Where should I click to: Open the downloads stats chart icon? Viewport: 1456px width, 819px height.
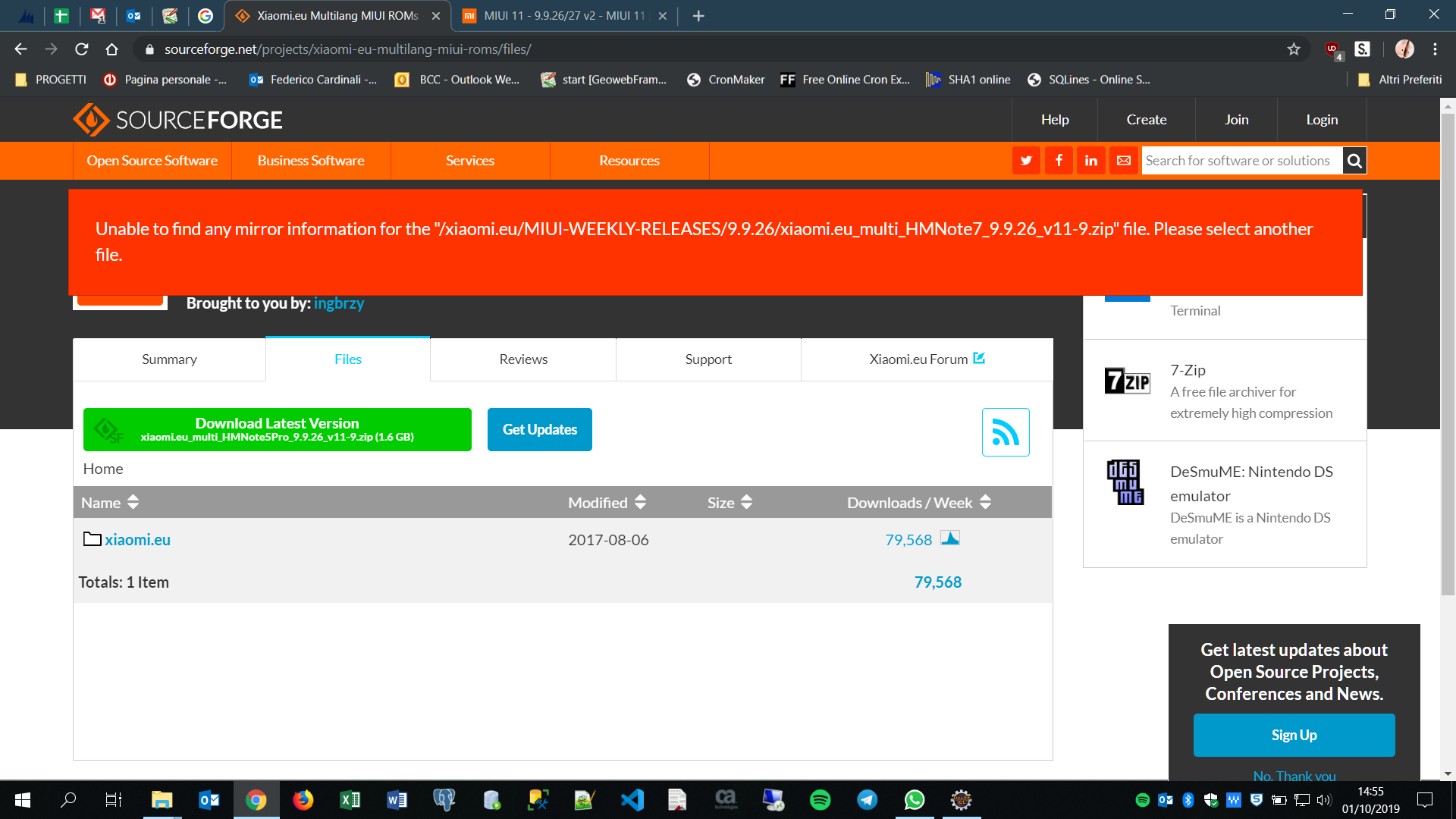(950, 538)
